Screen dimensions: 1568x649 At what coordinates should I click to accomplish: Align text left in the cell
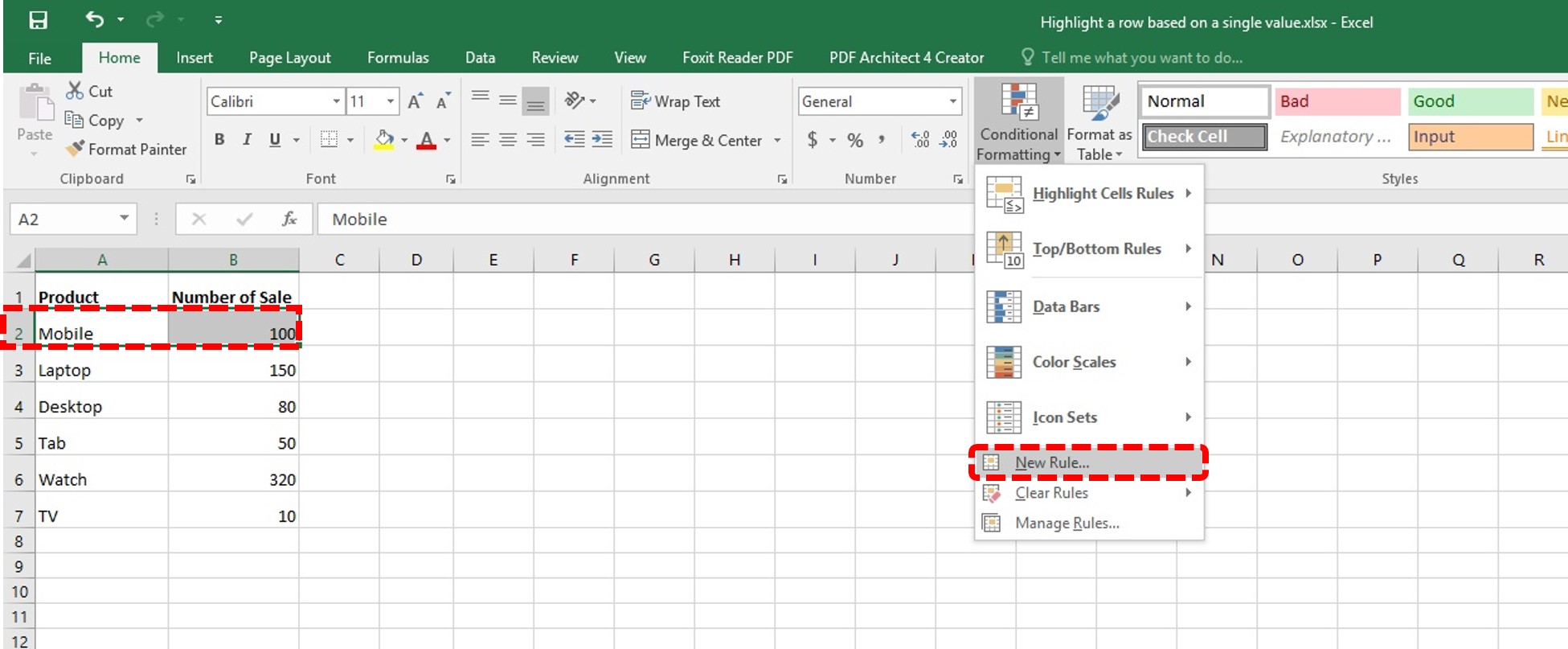click(x=480, y=139)
